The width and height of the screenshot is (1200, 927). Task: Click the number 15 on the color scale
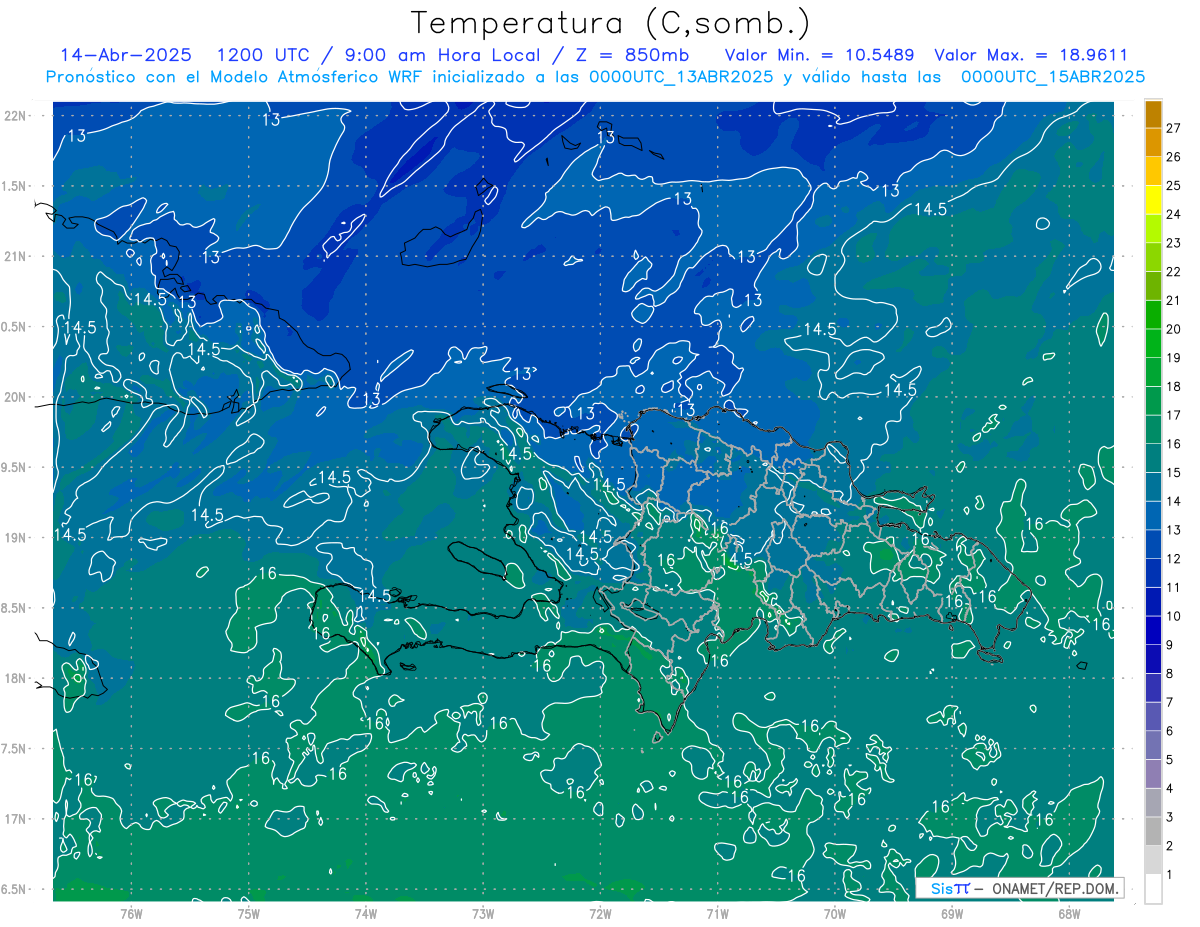coord(1173,472)
